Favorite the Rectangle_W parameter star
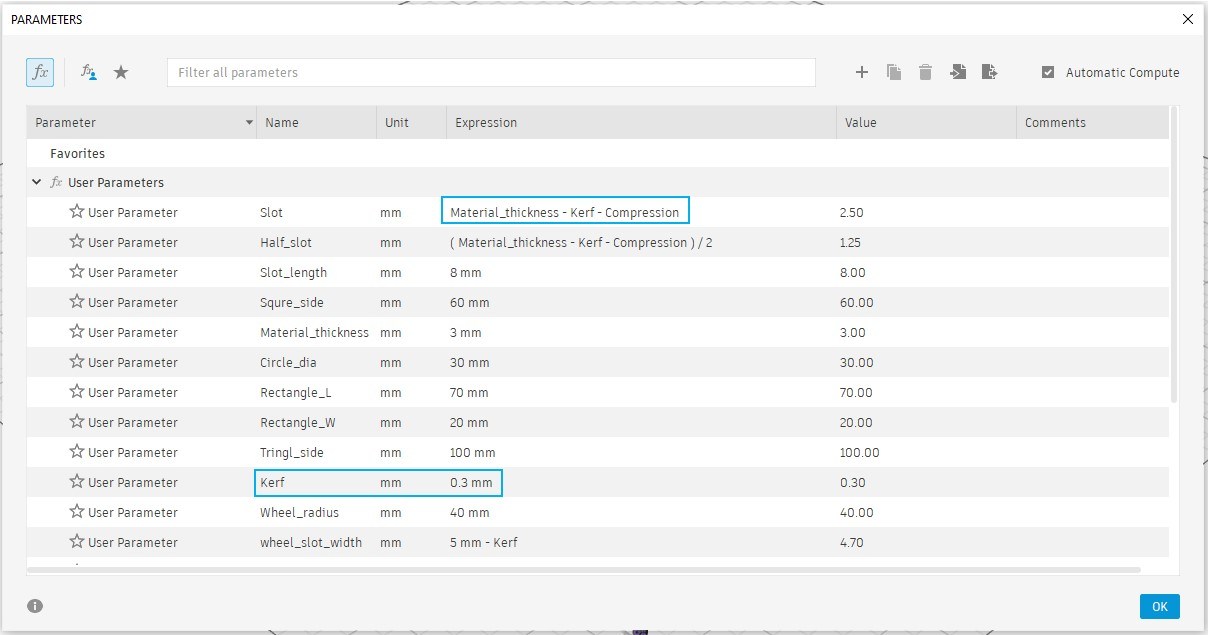 tap(77, 422)
